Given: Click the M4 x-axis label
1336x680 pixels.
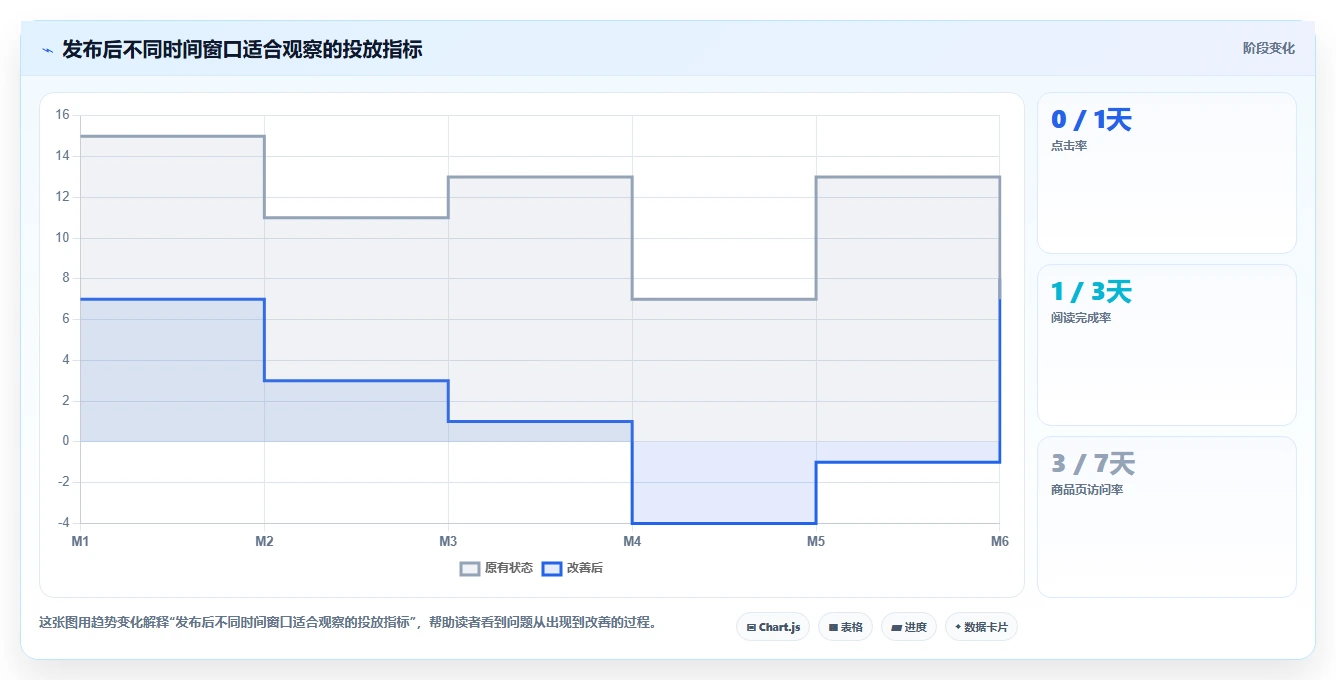Looking at the screenshot, I should [632, 541].
